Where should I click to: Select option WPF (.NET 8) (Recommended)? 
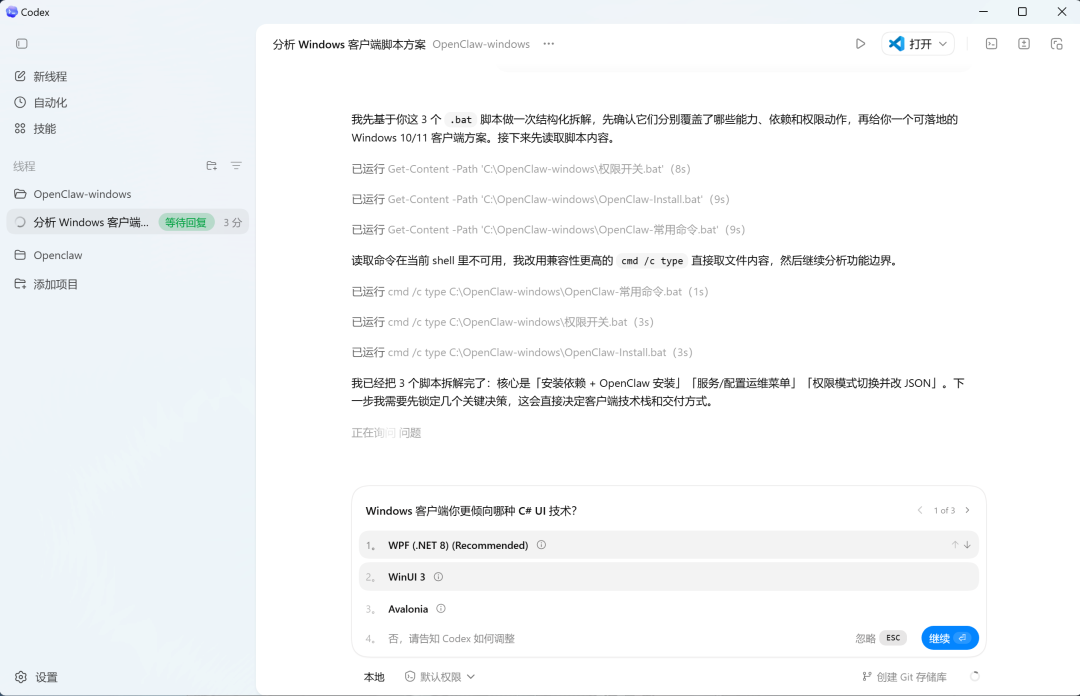click(459, 545)
